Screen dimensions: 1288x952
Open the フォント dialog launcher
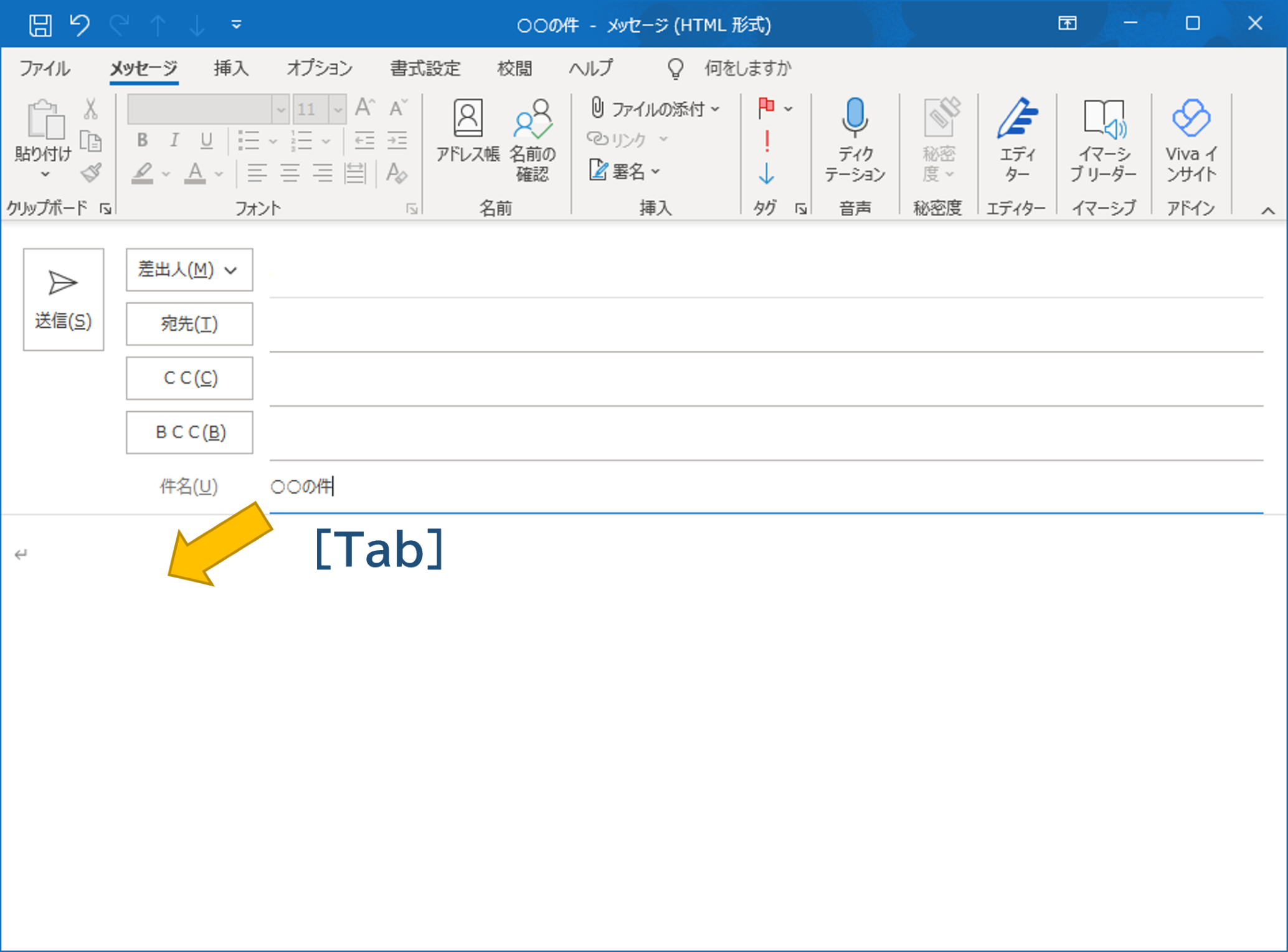(x=412, y=209)
